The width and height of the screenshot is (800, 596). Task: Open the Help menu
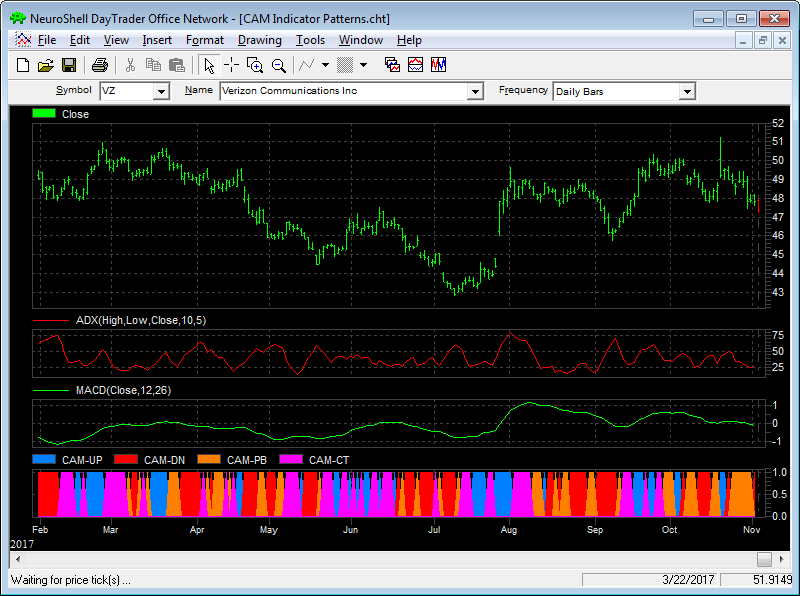click(409, 40)
